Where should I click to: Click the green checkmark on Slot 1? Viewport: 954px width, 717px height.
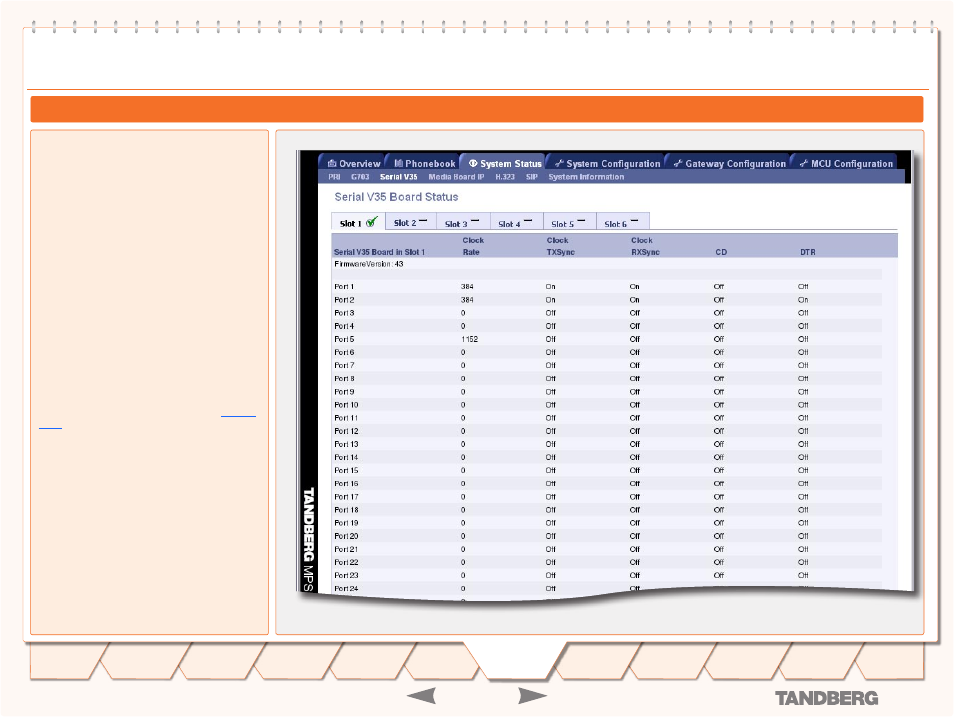click(x=372, y=222)
